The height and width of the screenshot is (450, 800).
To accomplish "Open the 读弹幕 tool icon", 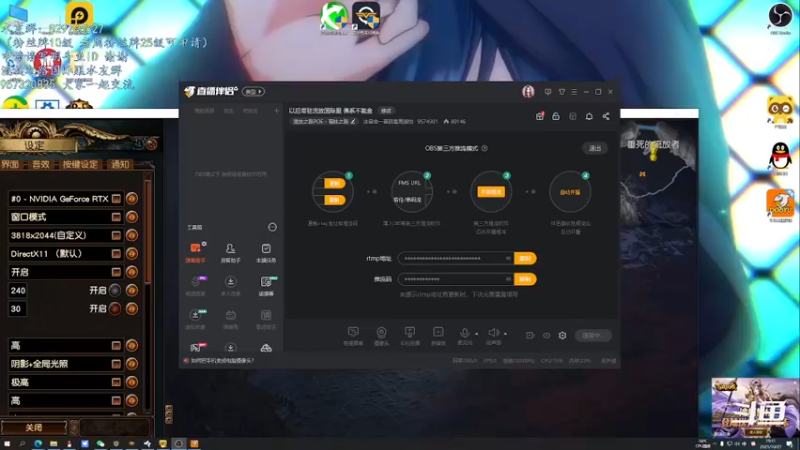I will click(266, 286).
